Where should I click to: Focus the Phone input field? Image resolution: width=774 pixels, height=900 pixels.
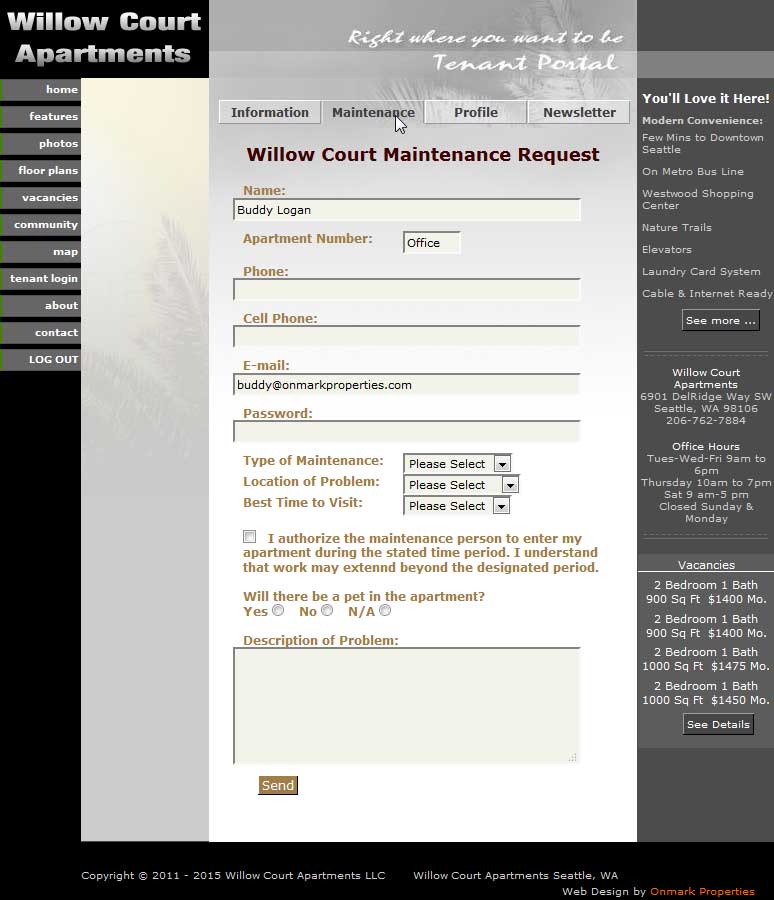point(407,289)
